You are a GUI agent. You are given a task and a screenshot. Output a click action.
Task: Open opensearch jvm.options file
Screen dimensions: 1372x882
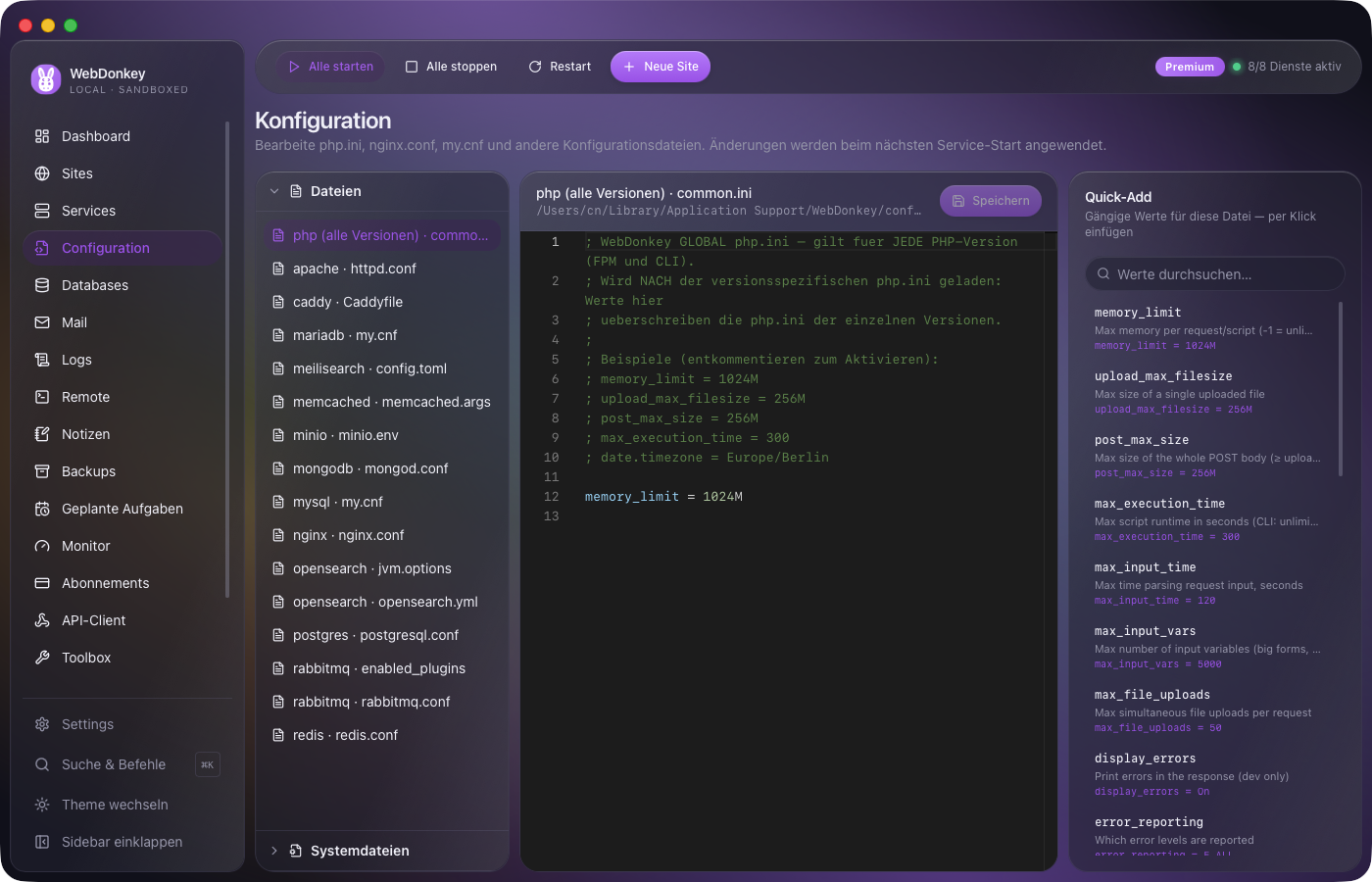click(382, 568)
